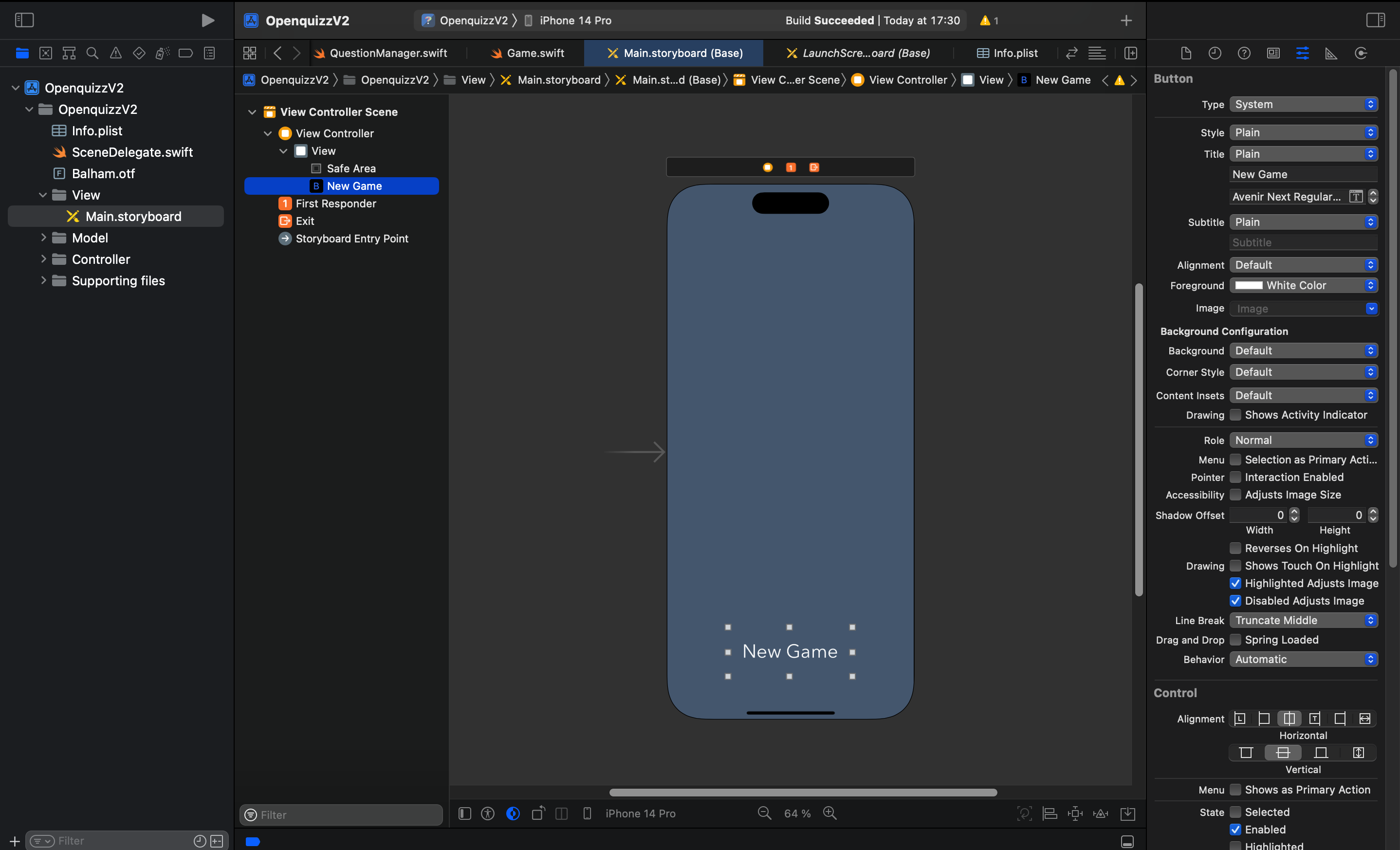The image size is (1400, 850).
Task: Open the History inspector clock icon
Action: tap(1215, 54)
